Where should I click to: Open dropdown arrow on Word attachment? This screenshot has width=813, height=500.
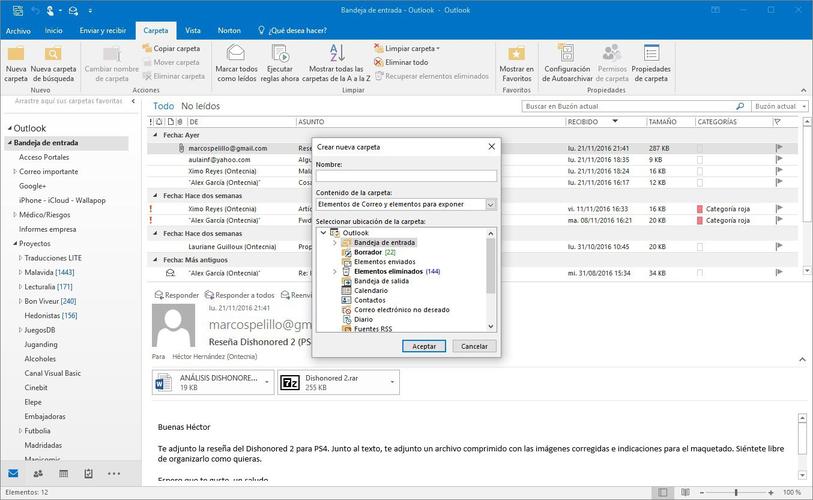click(267, 382)
